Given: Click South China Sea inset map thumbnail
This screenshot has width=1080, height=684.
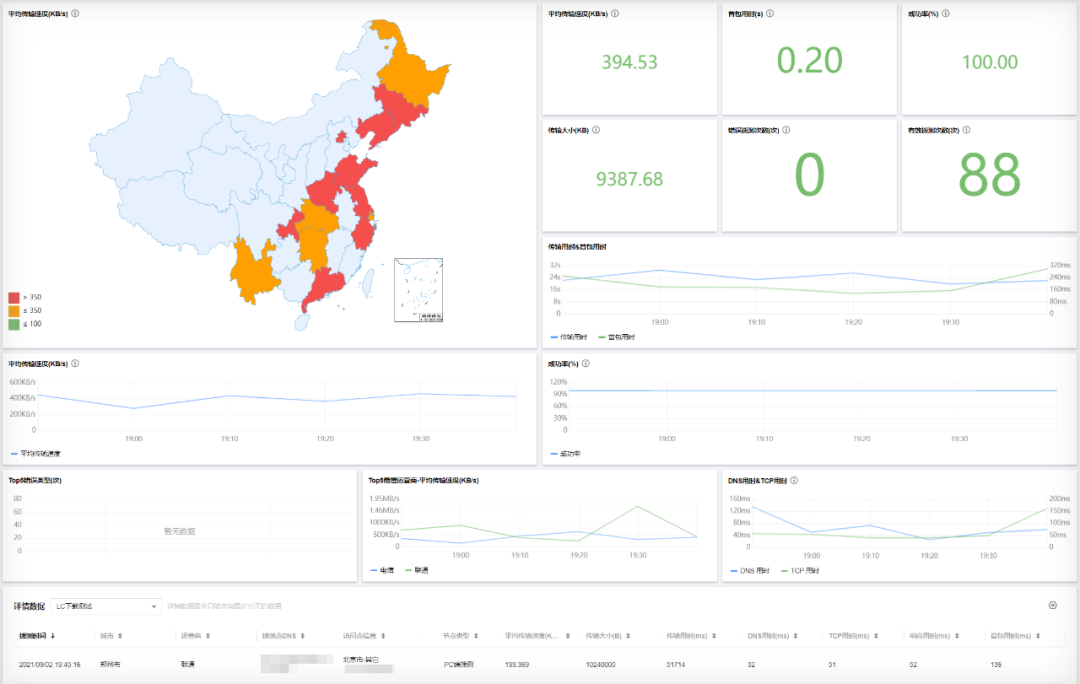Looking at the screenshot, I should tap(418, 289).
